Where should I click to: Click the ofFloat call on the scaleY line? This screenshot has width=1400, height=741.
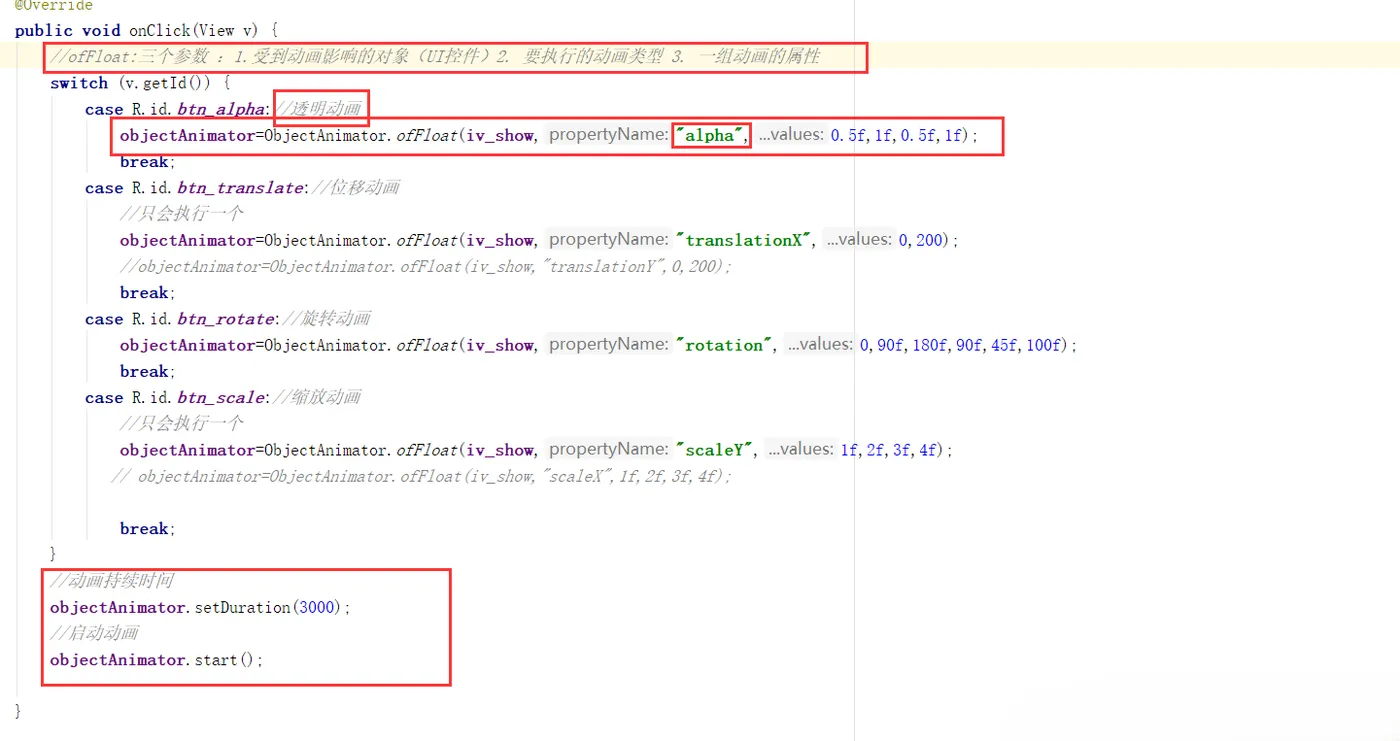click(427, 450)
